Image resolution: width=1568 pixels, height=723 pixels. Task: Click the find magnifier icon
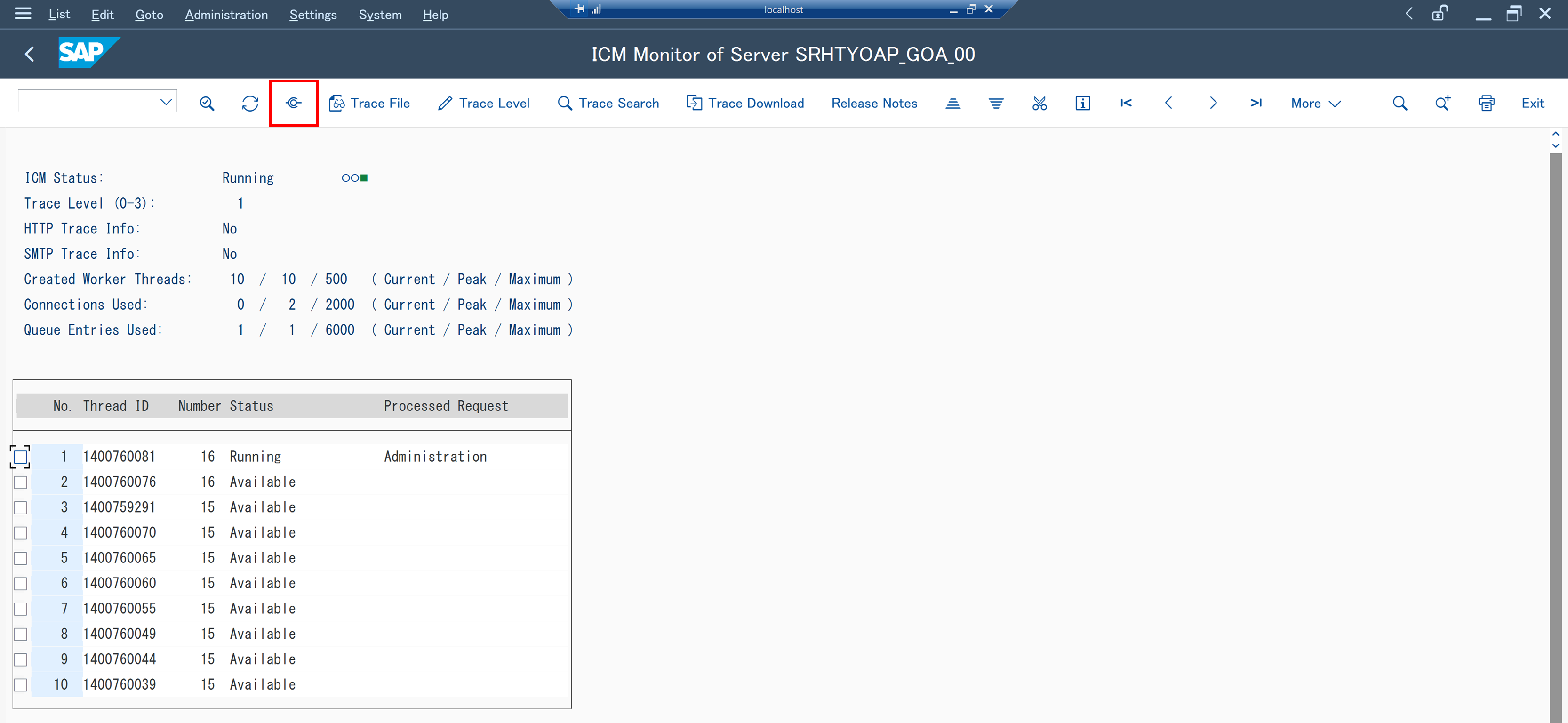coord(1400,104)
